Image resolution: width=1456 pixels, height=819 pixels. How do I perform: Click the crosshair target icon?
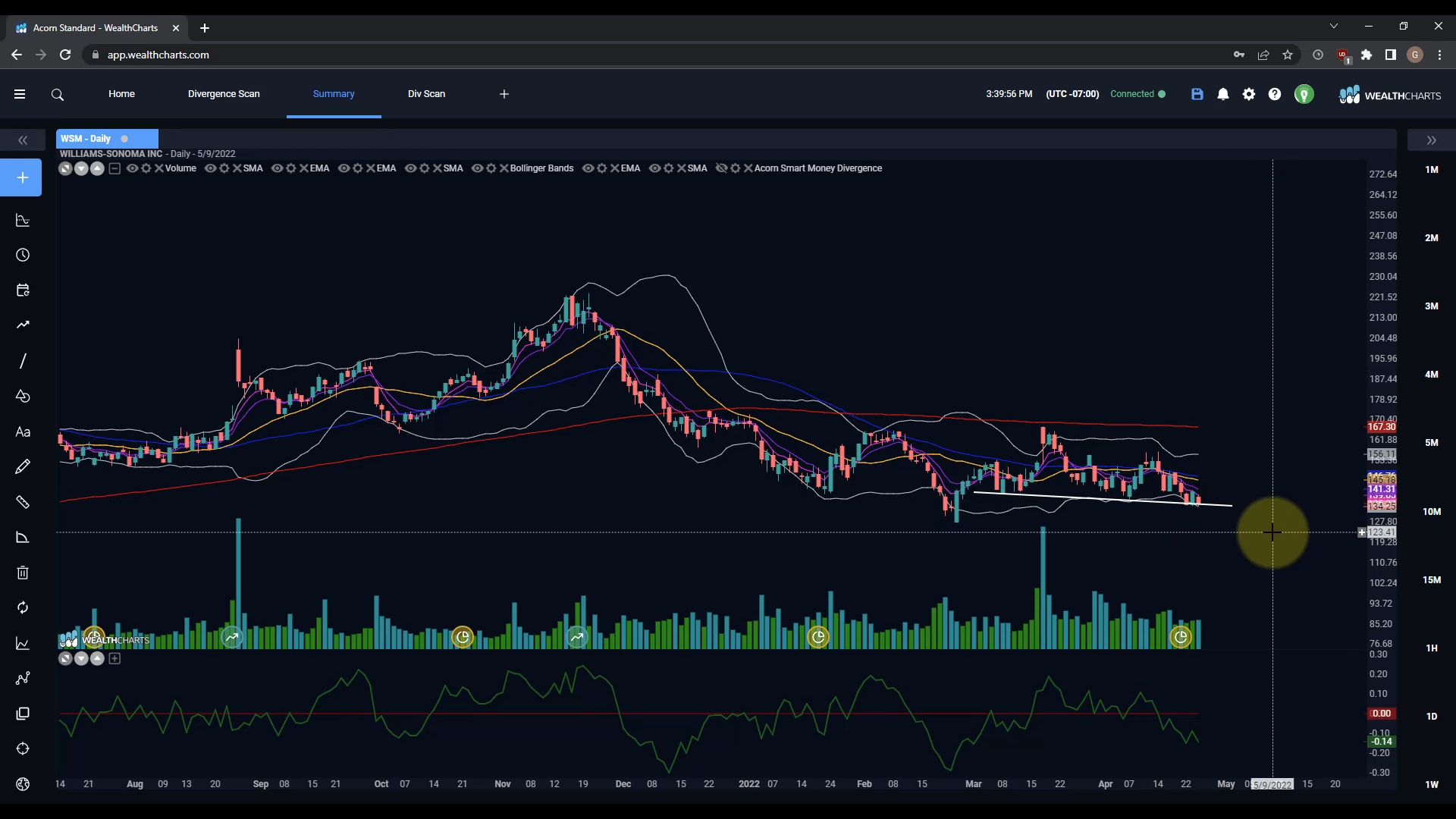[23, 748]
